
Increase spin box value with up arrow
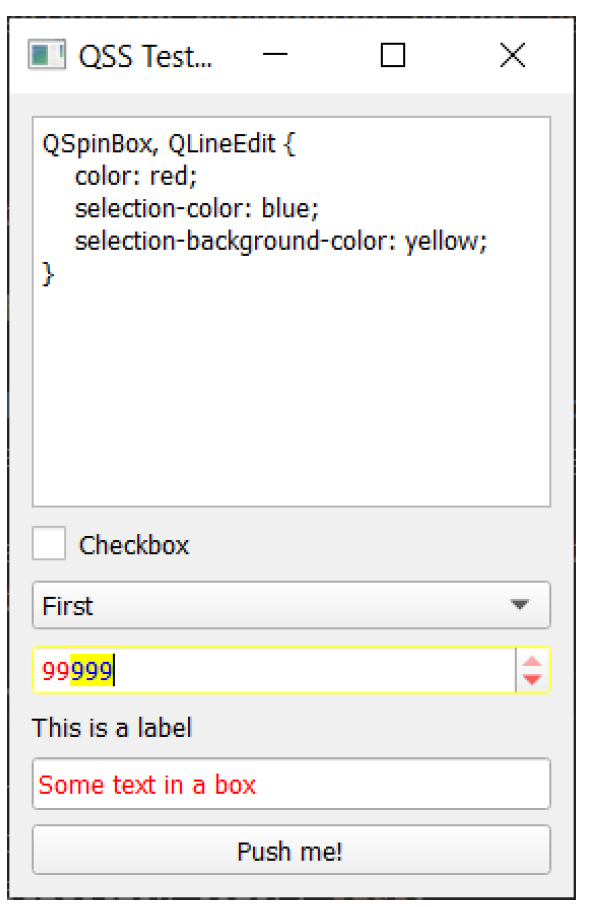click(532, 662)
